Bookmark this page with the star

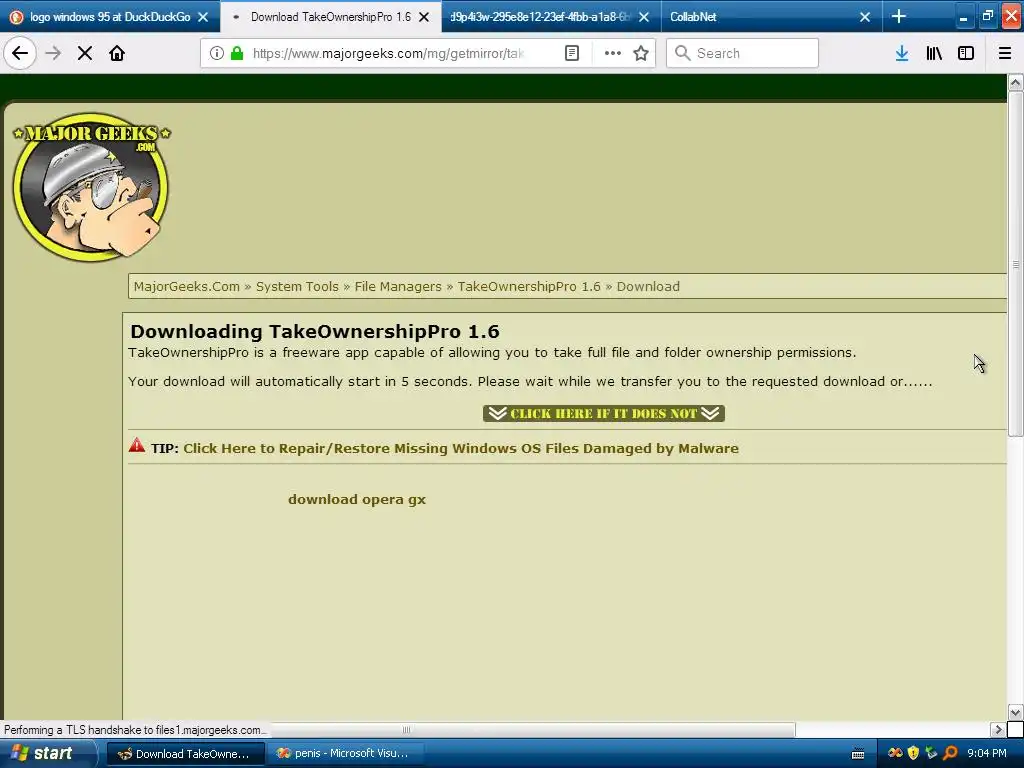tap(641, 53)
